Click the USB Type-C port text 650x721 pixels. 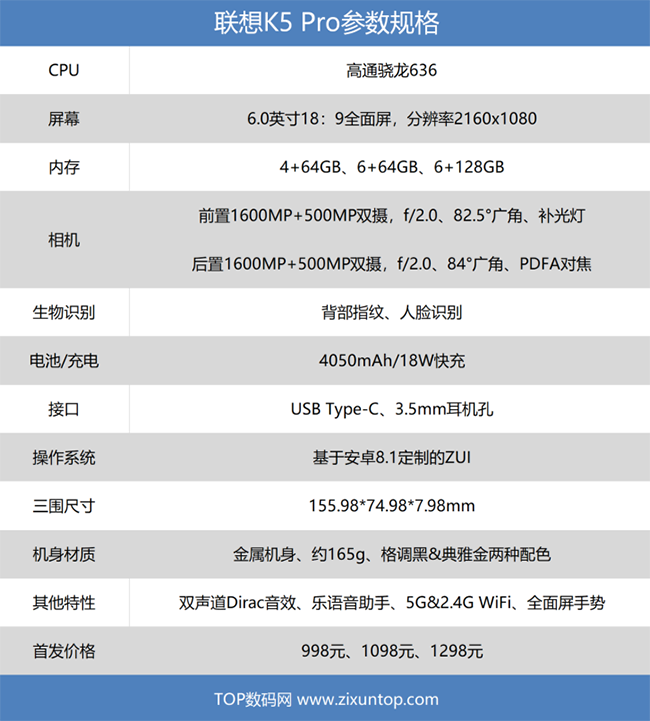391,409
